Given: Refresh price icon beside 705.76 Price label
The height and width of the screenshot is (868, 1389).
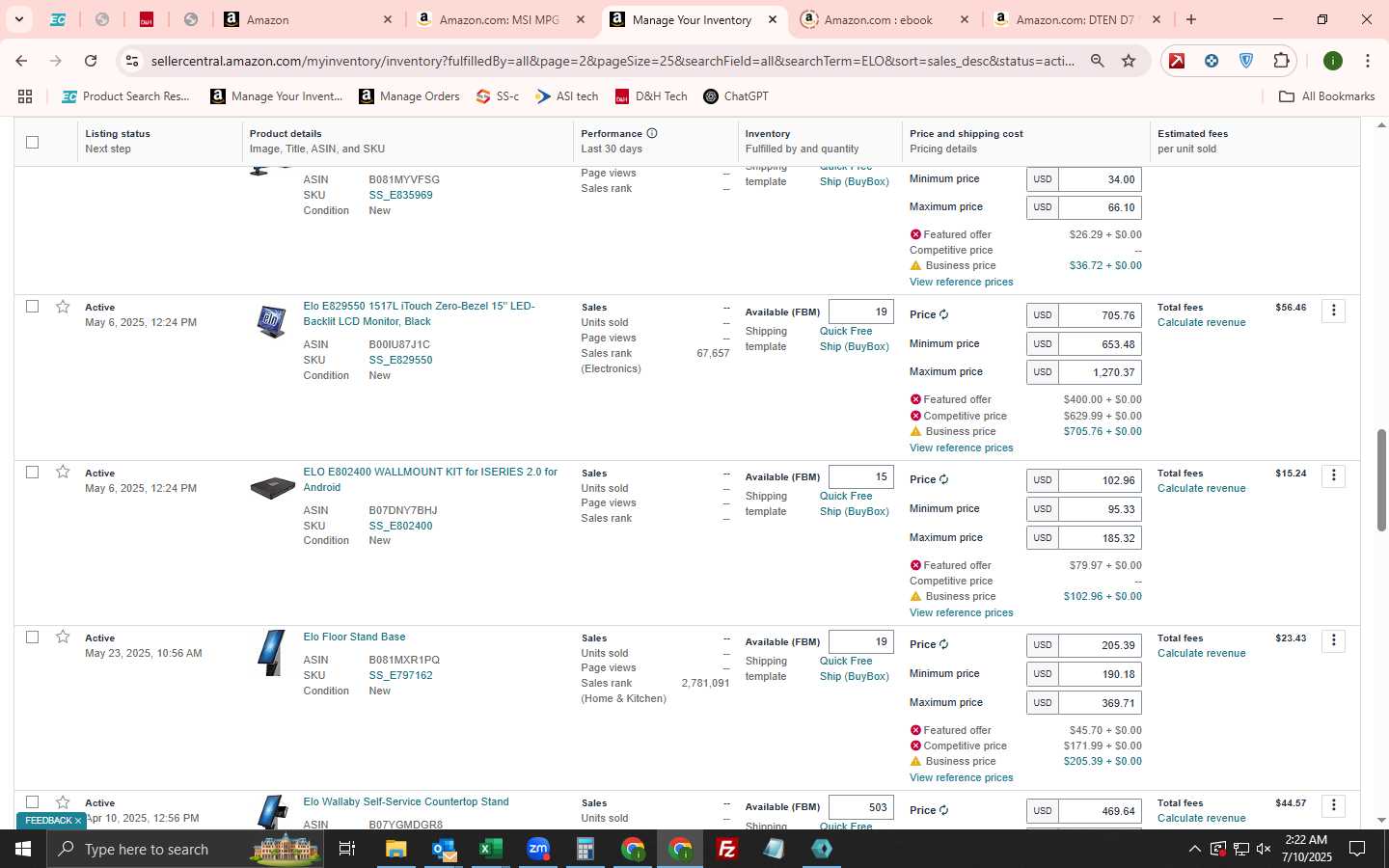Looking at the screenshot, I should click(944, 314).
